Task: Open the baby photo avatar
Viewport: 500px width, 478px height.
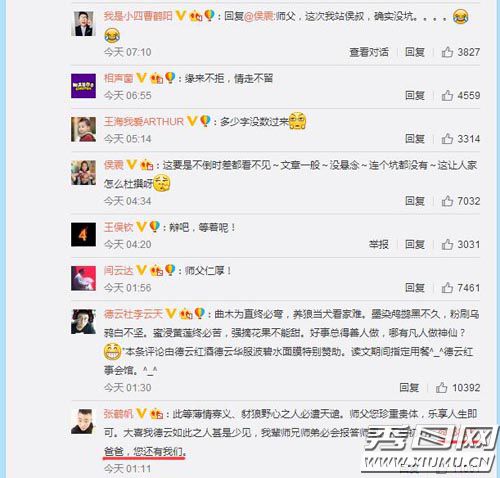Action: pos(83,129)
